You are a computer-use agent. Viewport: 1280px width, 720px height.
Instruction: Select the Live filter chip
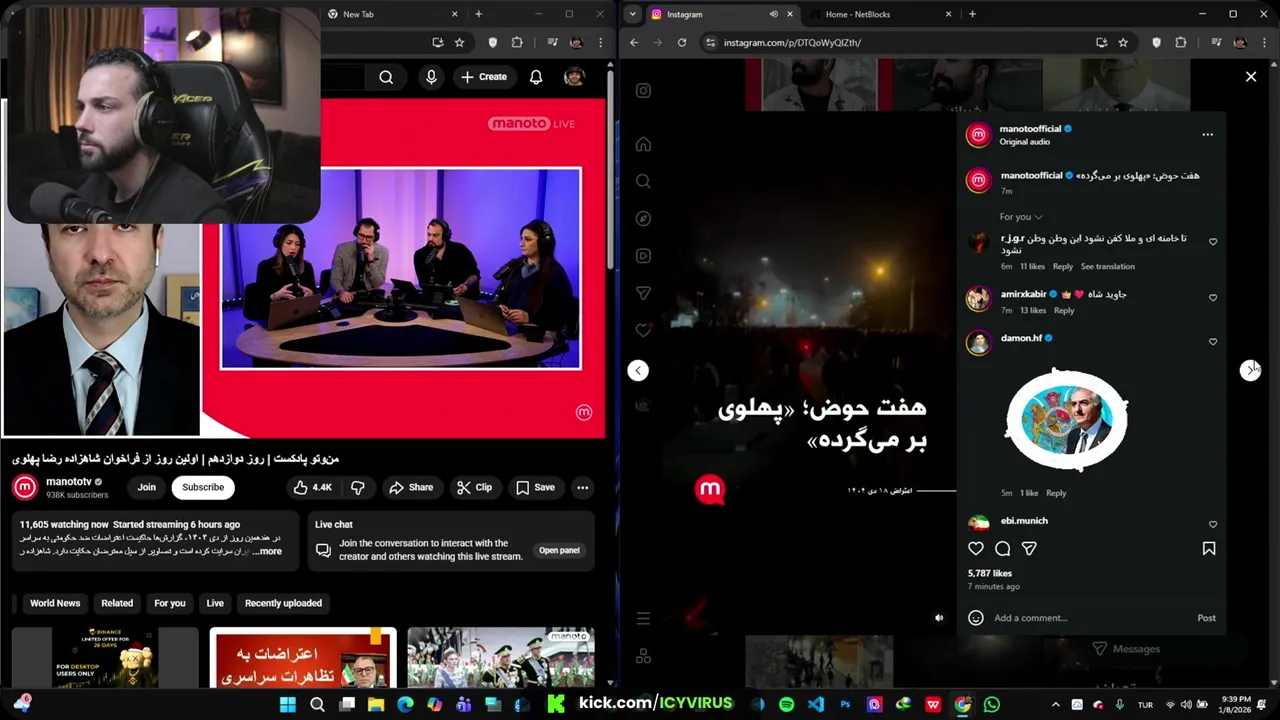pos(215,603)
